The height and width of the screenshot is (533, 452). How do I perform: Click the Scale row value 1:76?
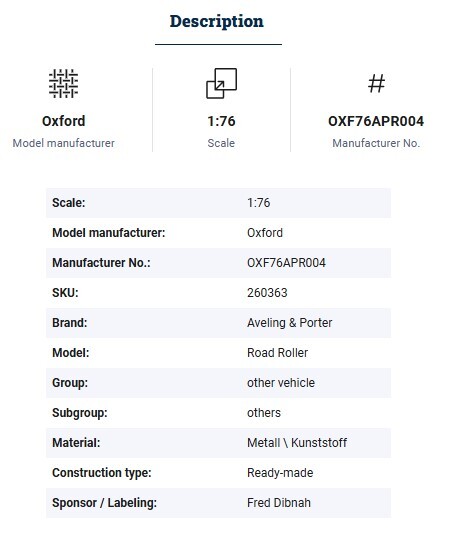pyautogui.click(x=259, y=203)
